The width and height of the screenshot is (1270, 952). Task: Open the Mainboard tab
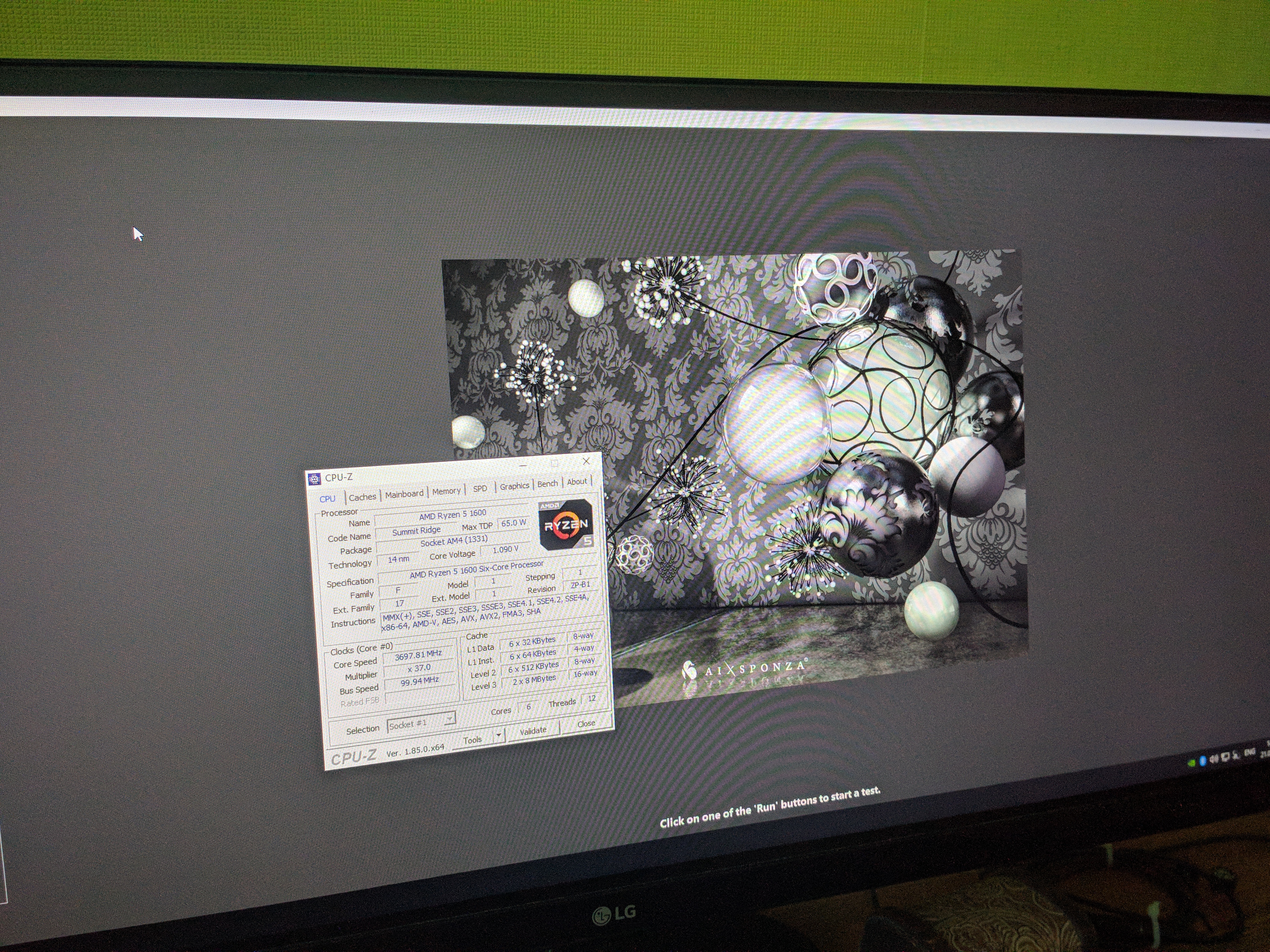[x=404, y=494]
